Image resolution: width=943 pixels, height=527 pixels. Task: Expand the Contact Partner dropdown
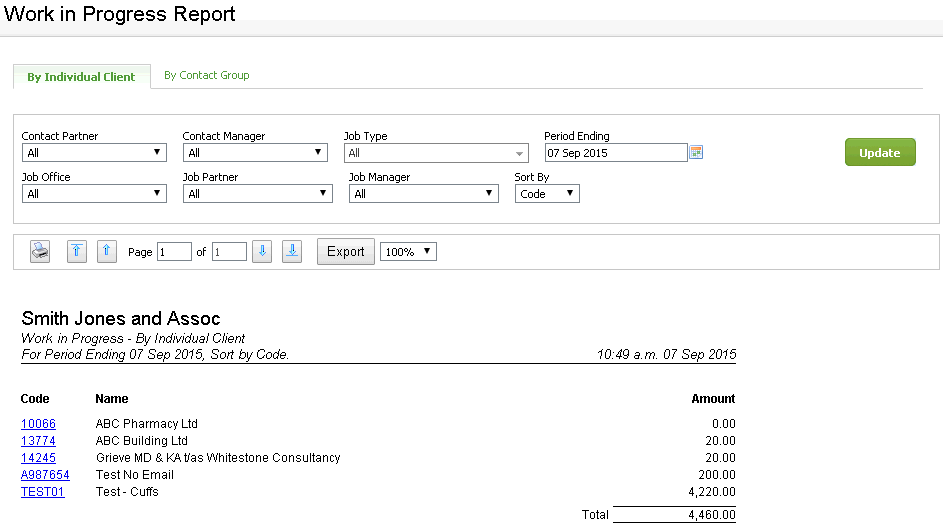(x=94, y=153)
